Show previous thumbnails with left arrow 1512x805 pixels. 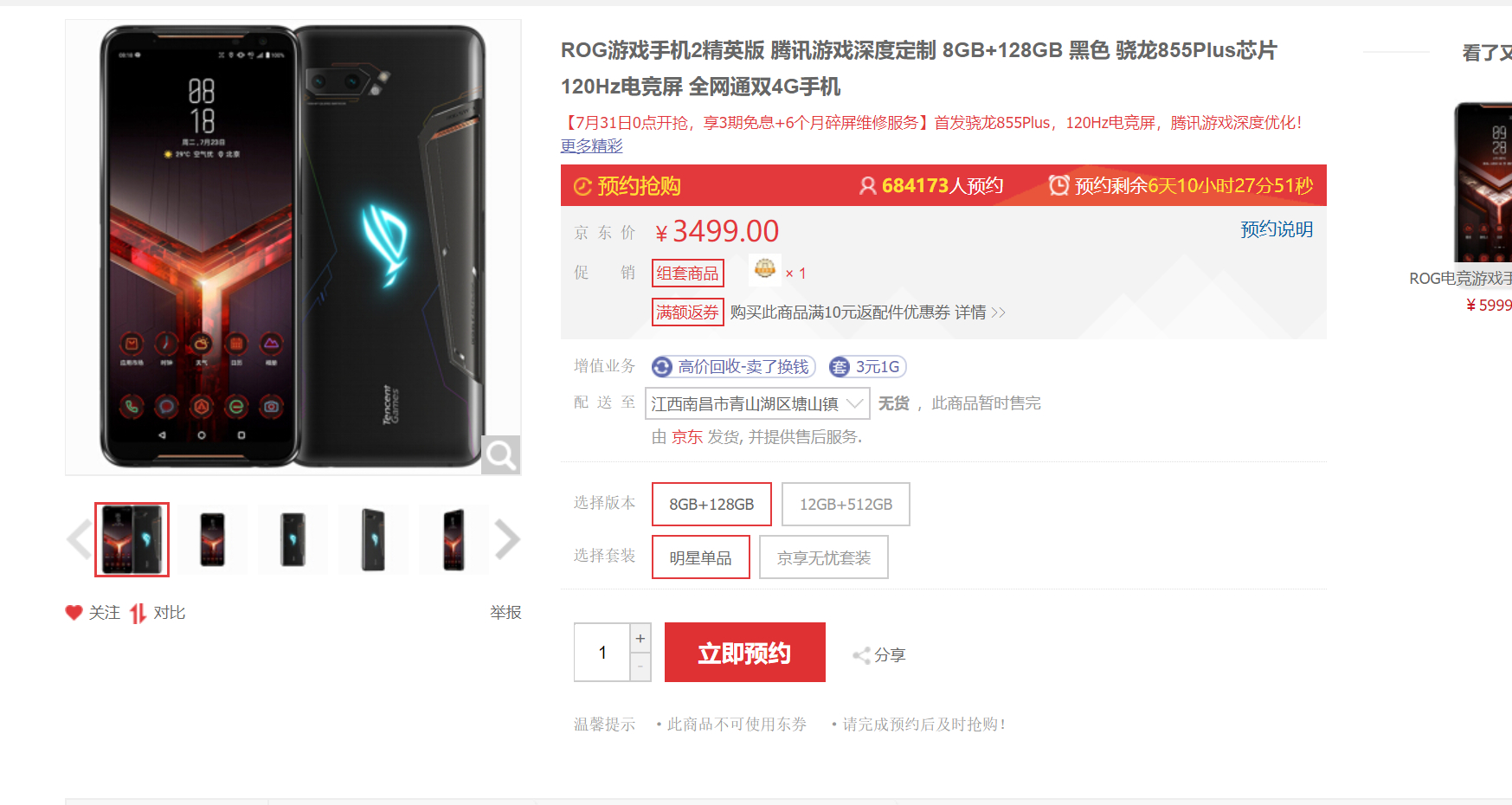[79, 539]
